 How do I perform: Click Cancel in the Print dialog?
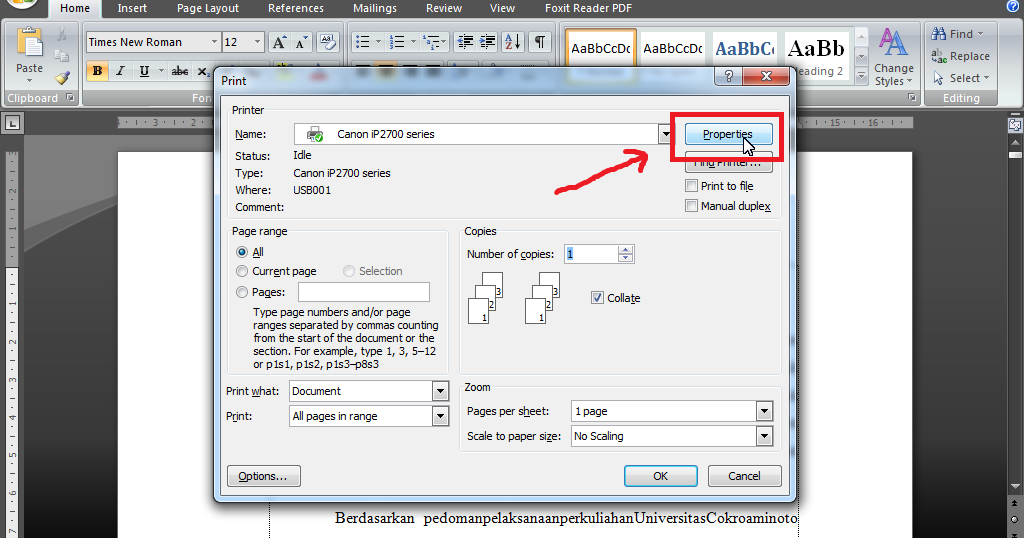pos(744,476)
